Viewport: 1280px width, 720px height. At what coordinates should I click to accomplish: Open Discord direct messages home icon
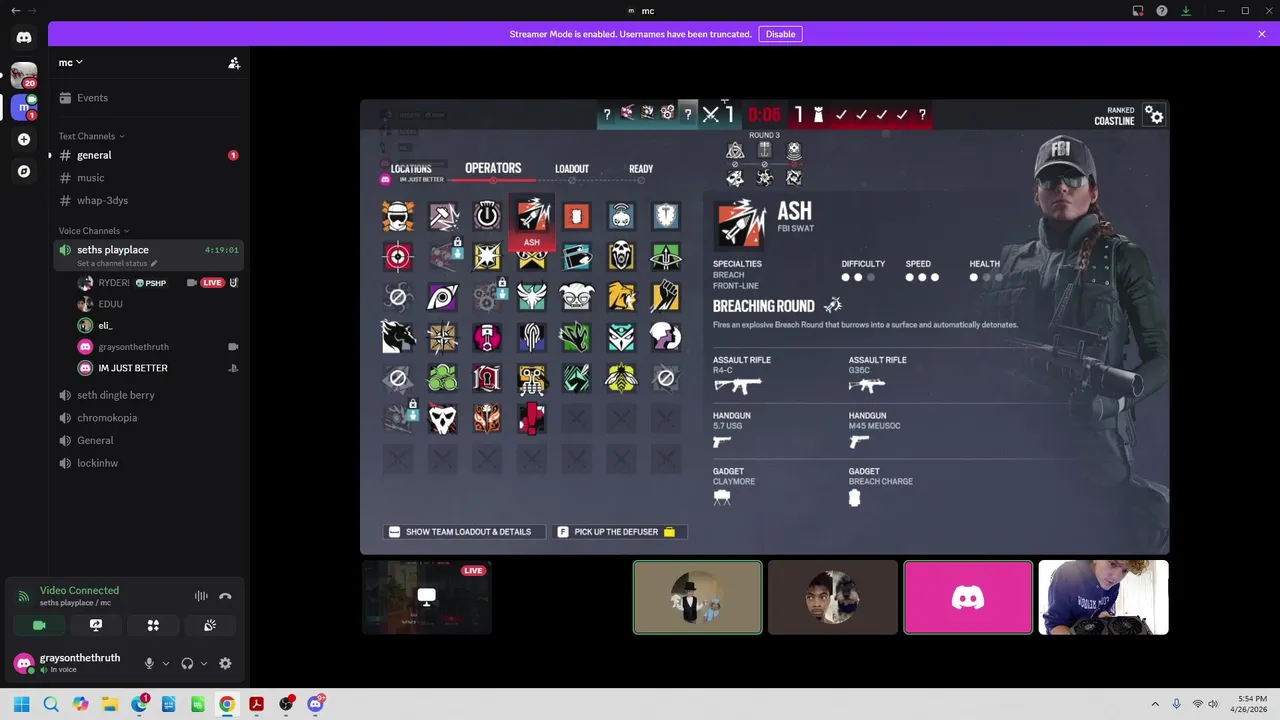(x=24, y=37)
